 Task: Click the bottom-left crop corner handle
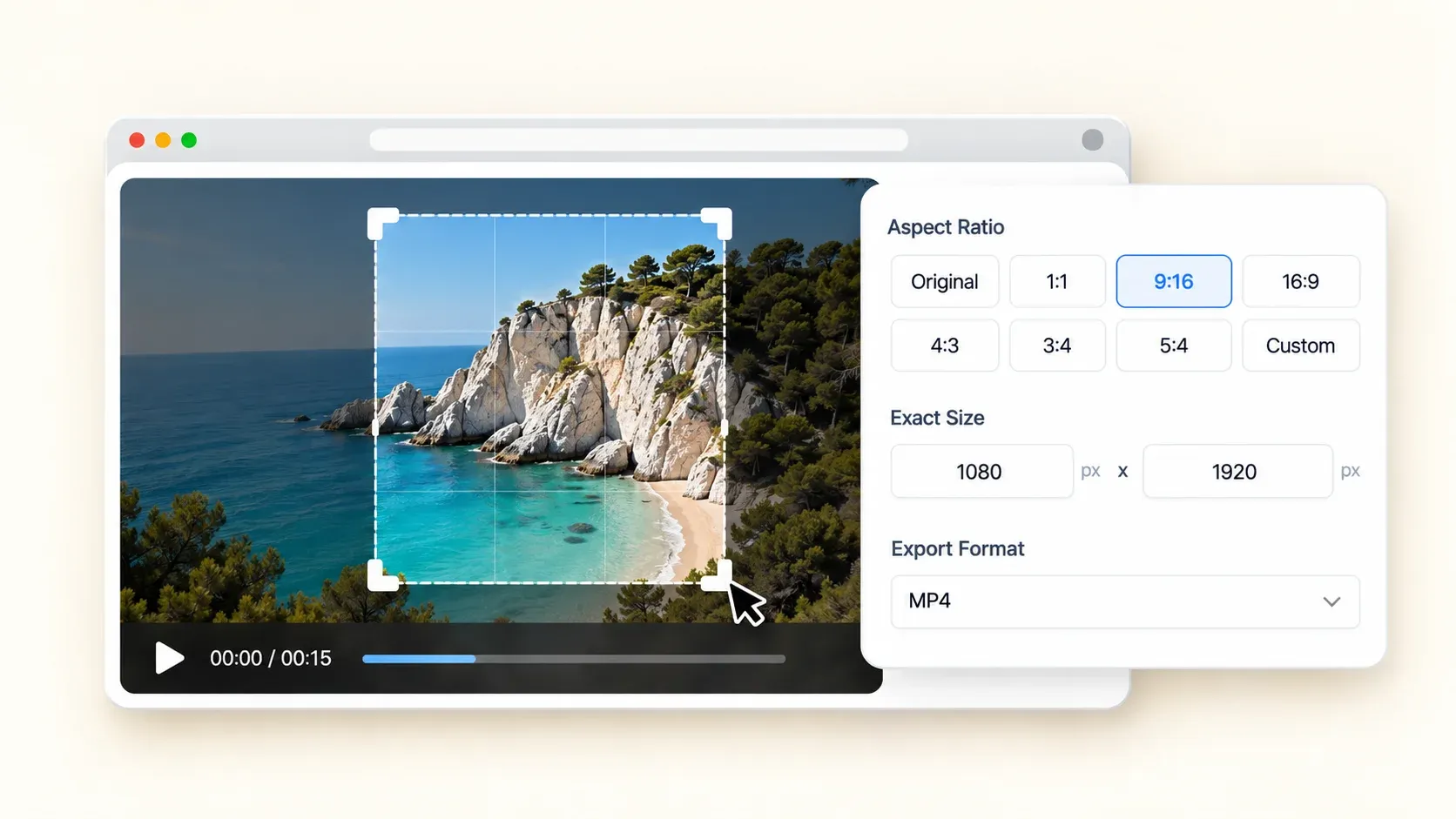point(381,577)
